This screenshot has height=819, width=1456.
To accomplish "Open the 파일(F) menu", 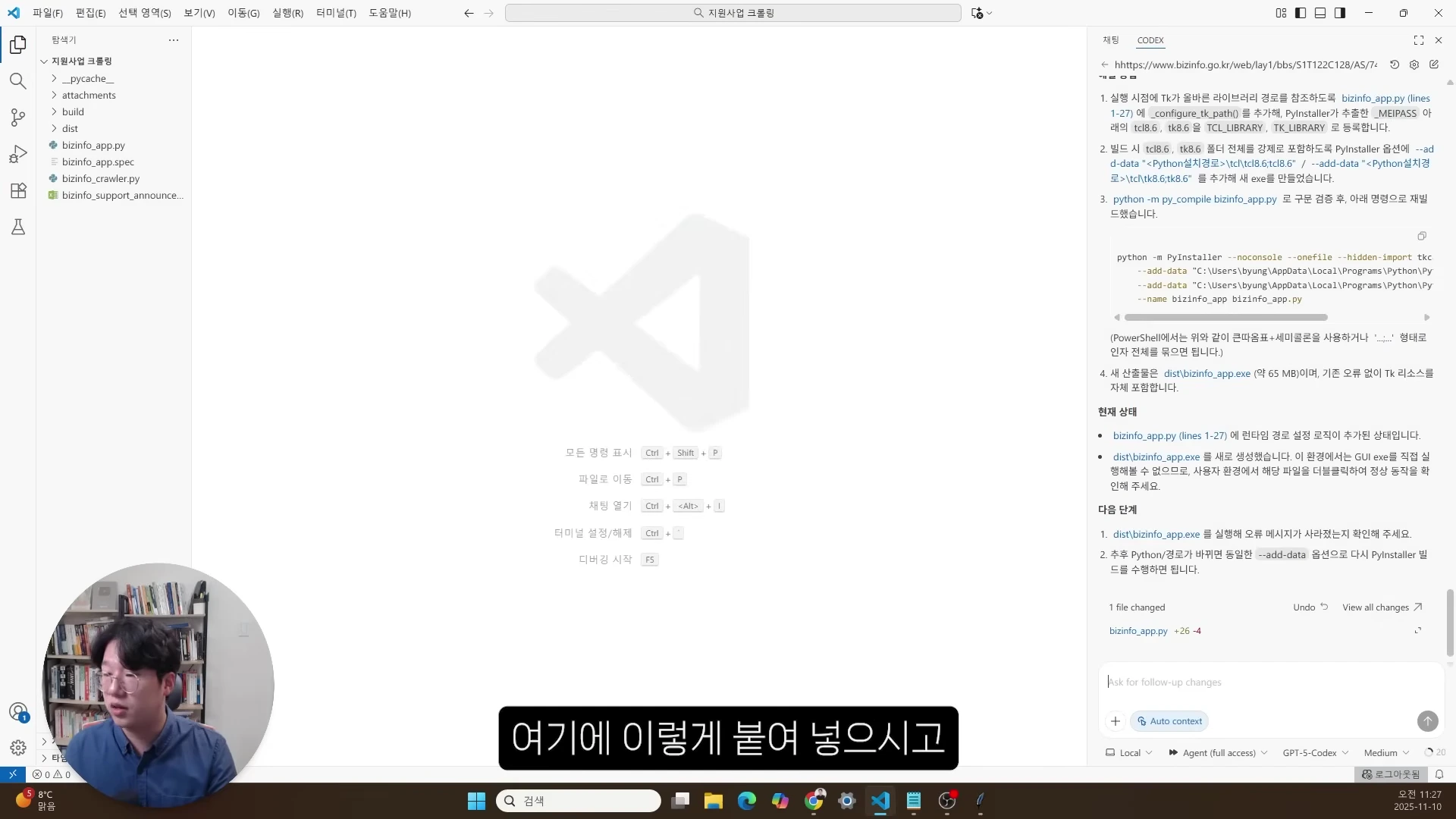I will pos(48,13).
